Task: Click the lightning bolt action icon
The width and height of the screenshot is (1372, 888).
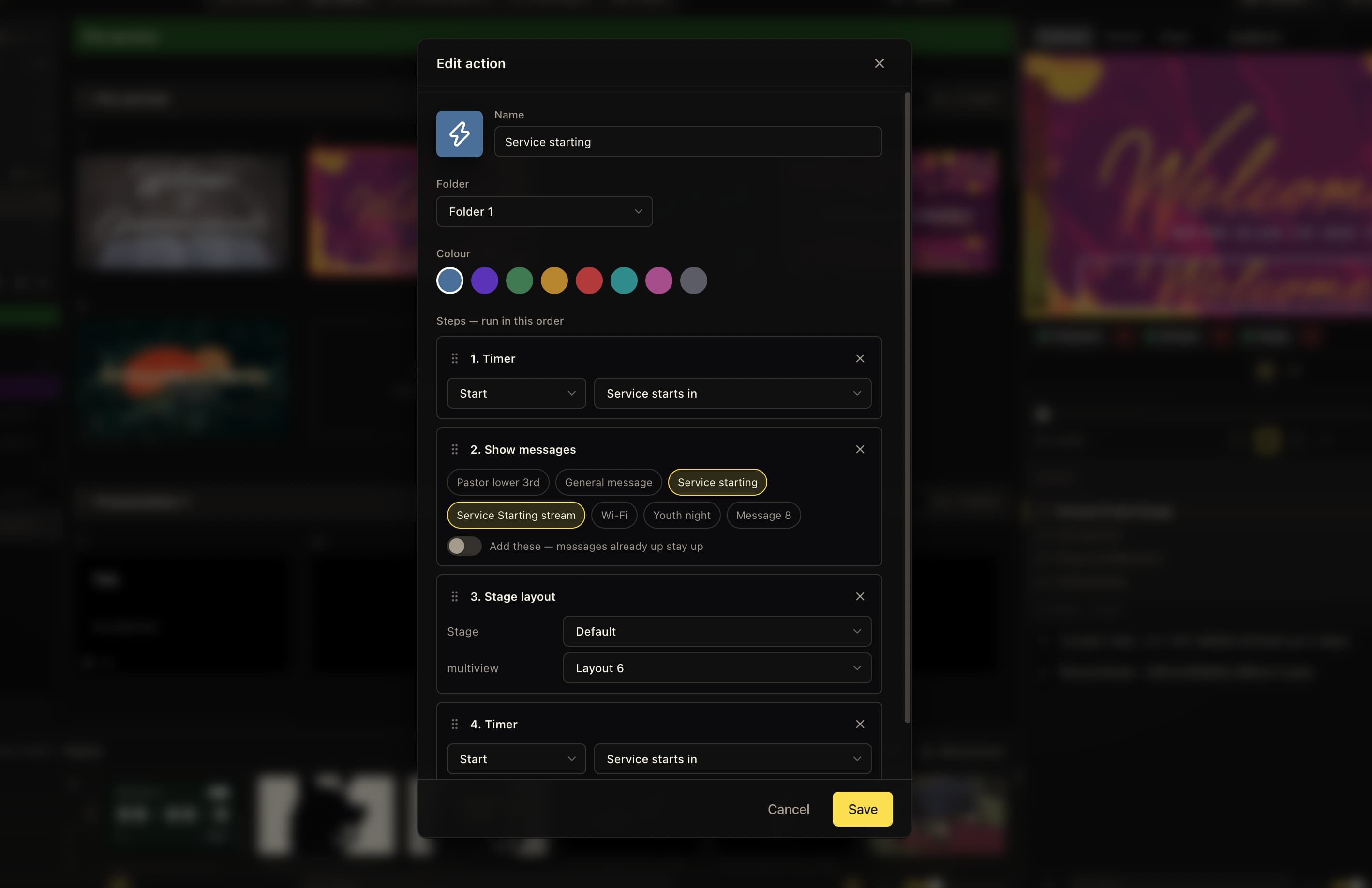Action: click(x=459, y=133)
